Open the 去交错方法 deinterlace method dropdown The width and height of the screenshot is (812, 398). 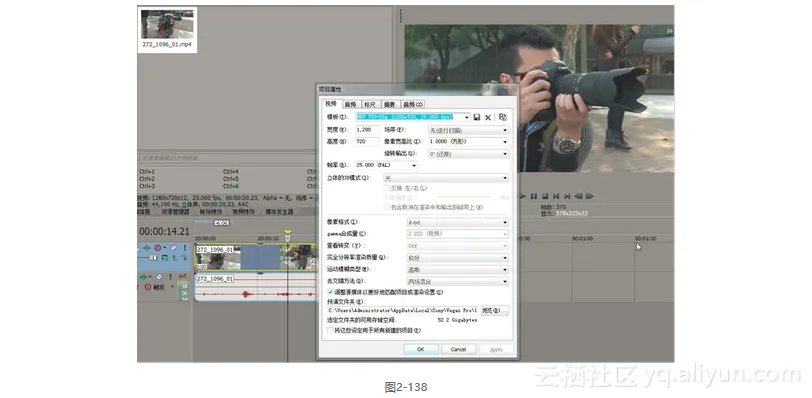(458, 282)
